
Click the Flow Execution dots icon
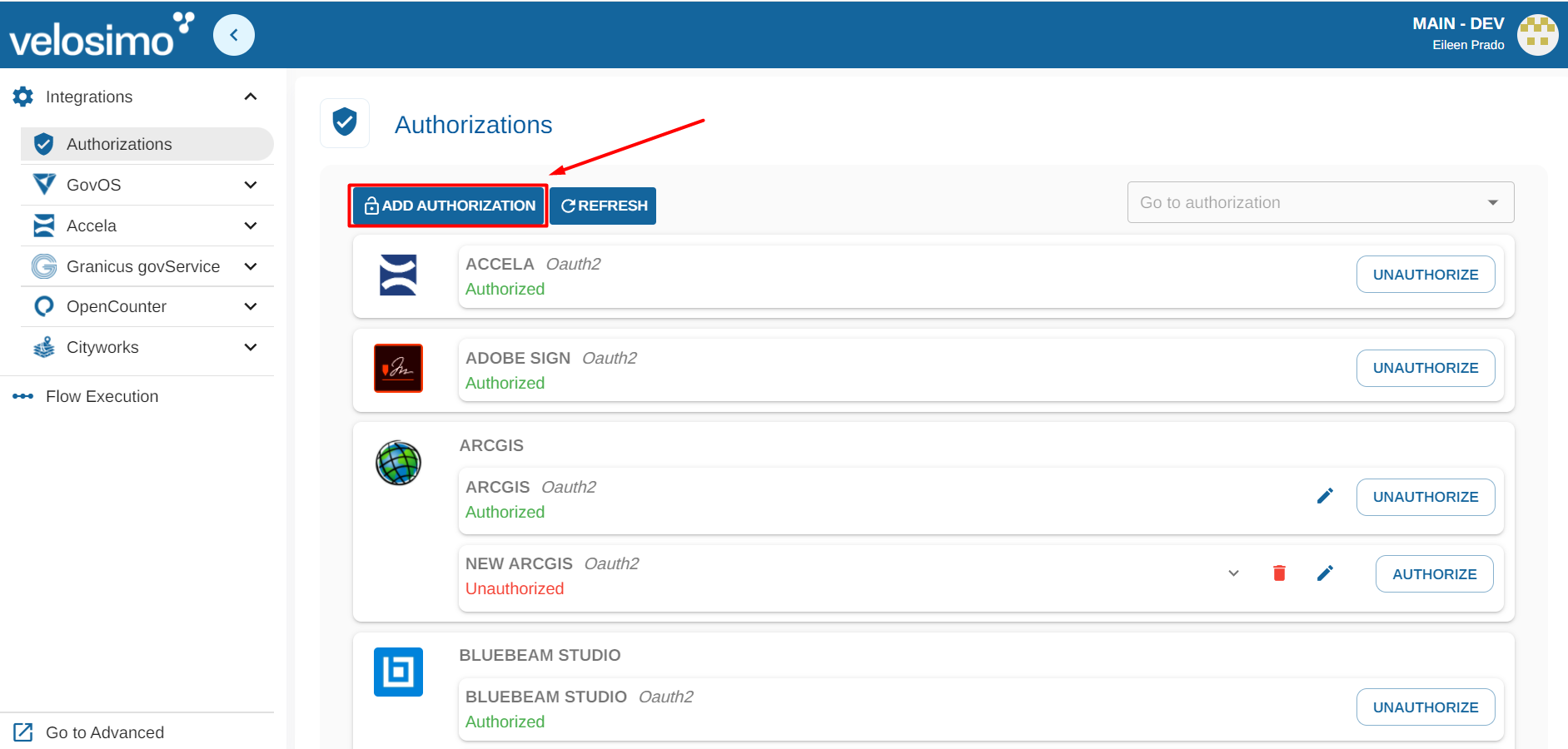pyautogui.click(x=23, y=396)
